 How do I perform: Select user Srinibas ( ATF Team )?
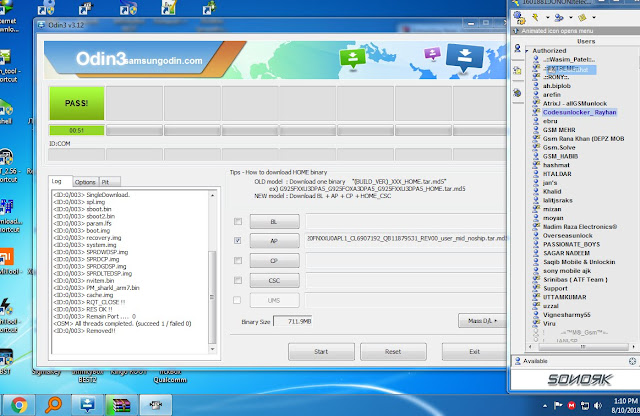(575, 280)
